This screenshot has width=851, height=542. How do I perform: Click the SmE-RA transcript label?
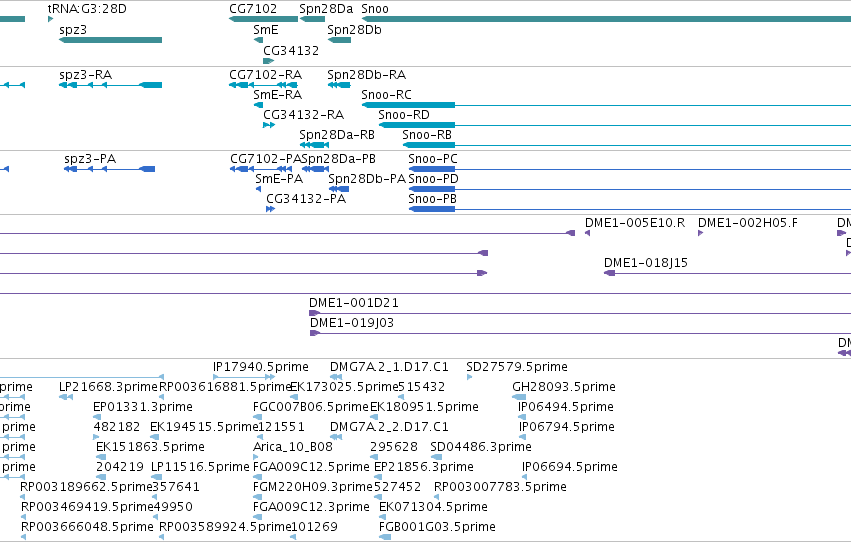[x=277, y=94]
